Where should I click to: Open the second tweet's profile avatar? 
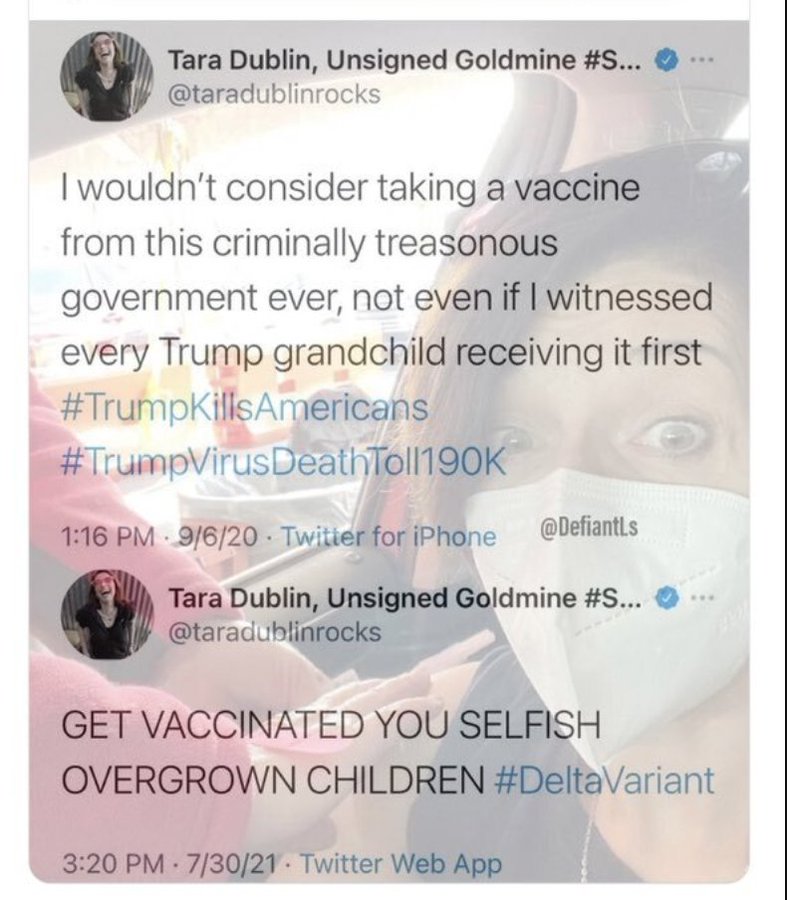tap(107, 614)
